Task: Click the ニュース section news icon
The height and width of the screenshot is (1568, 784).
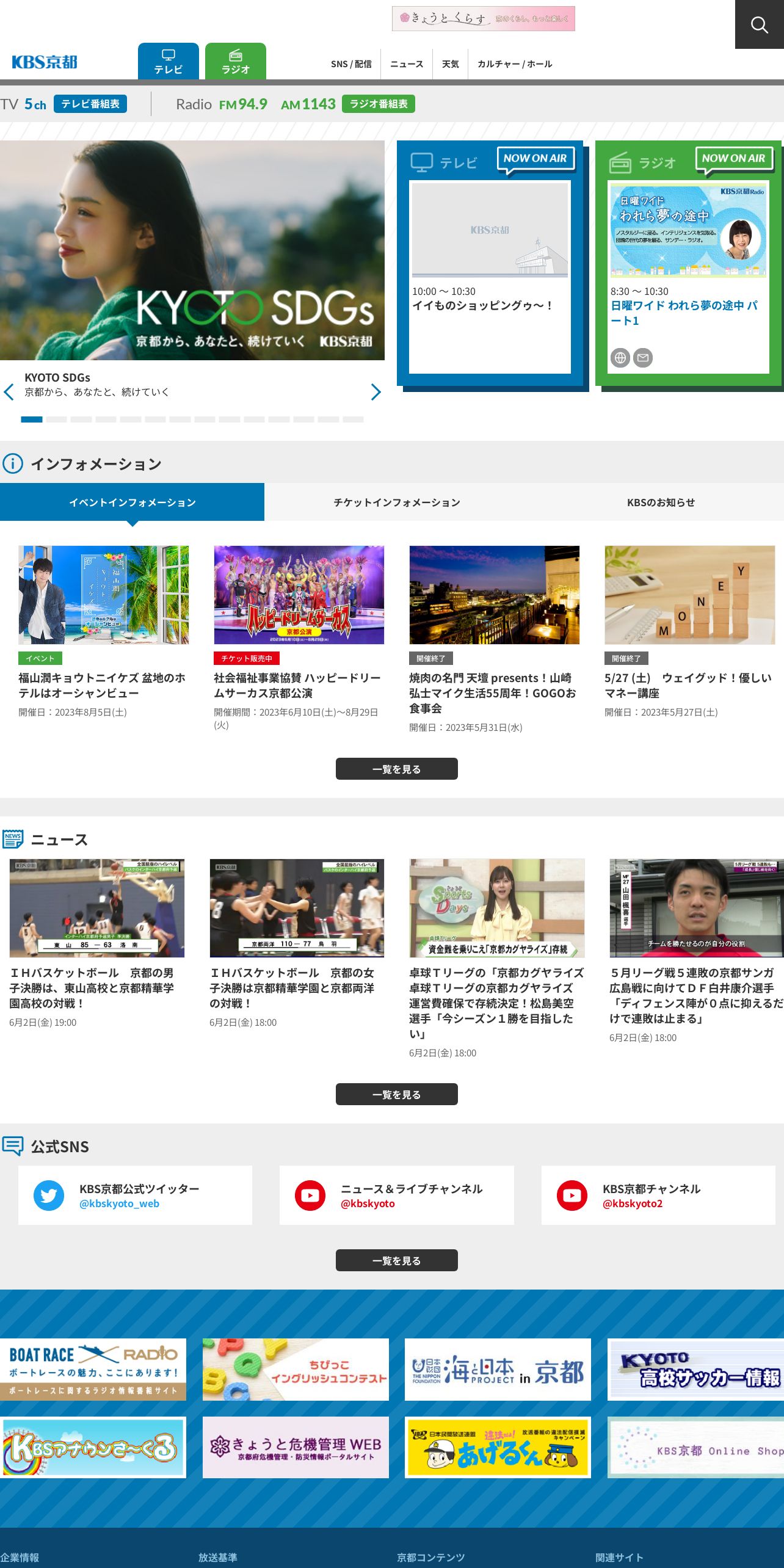Action: (x=12, y=839)
